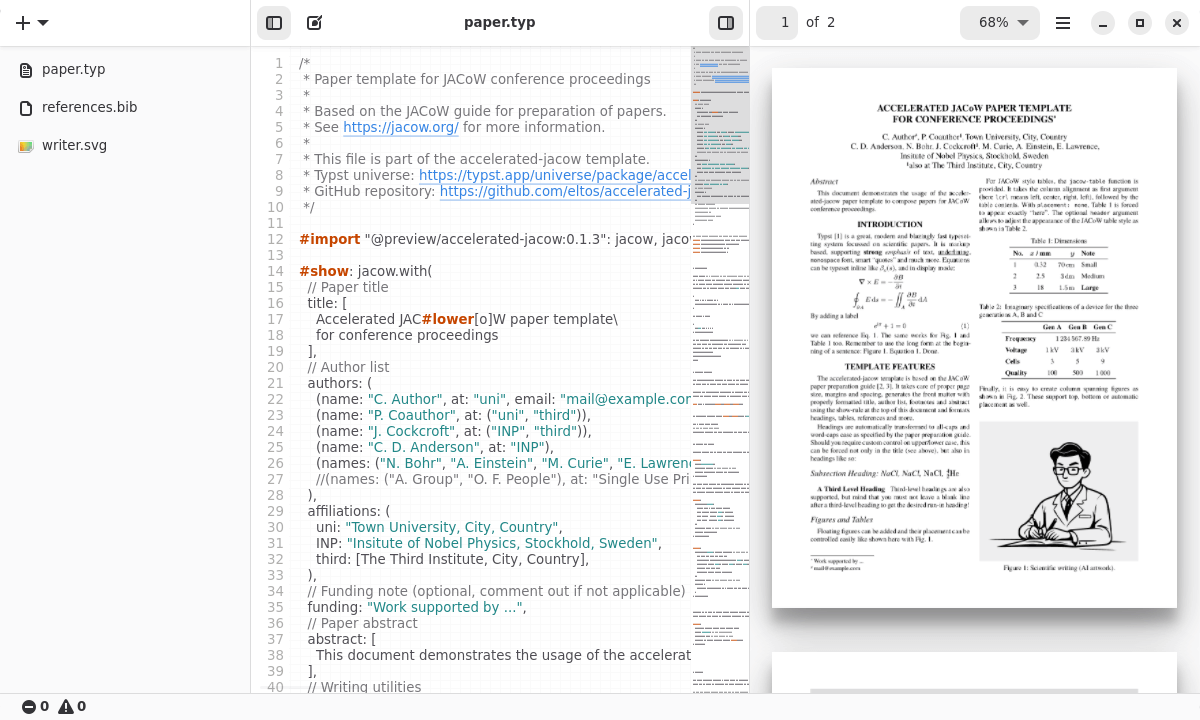Click the paper.typ title in editor header
Viewport: 1200px width, 720px height.
point(500,23)
